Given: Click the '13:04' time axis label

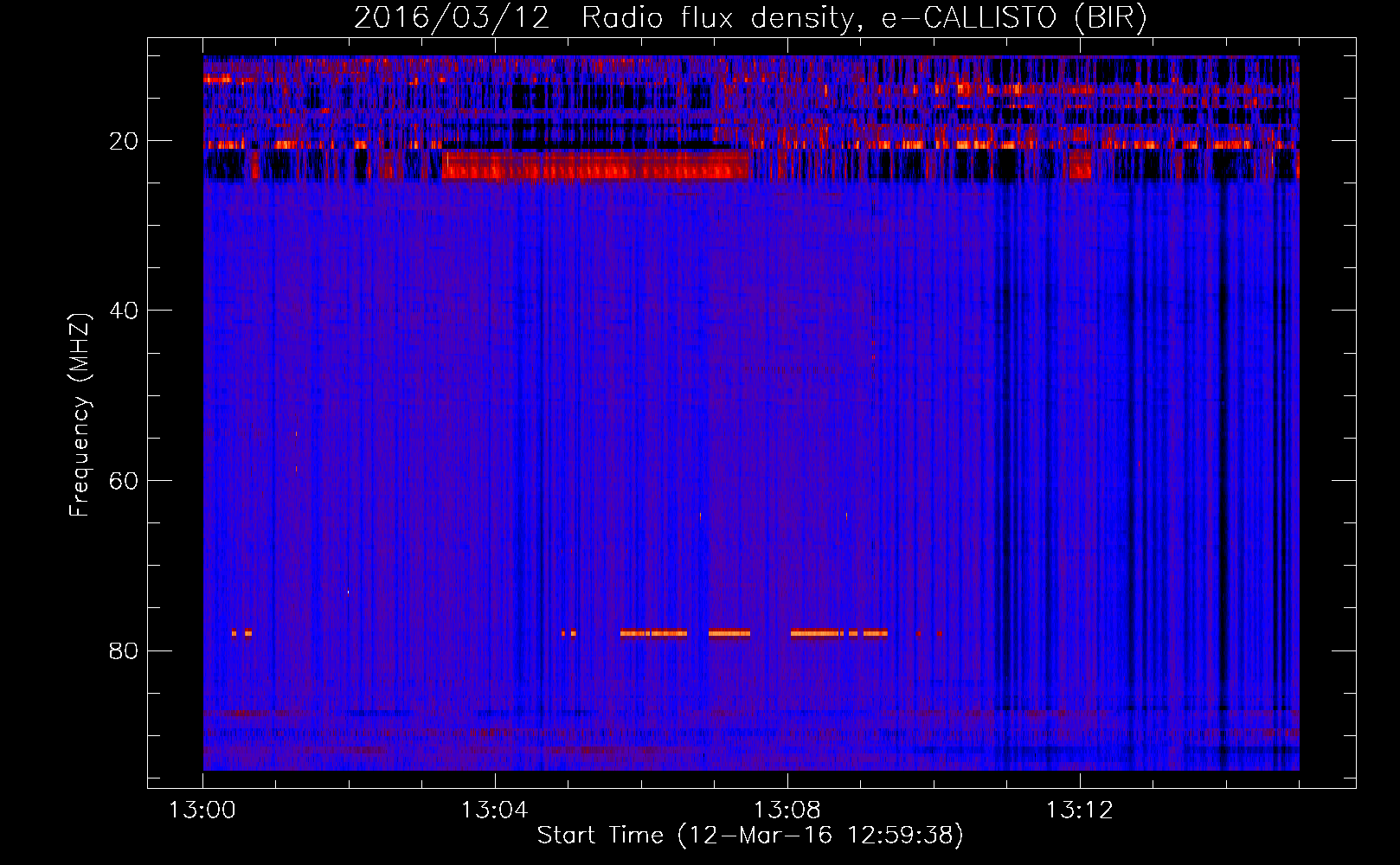Looking at the screenshot, I should coord(494,811).
